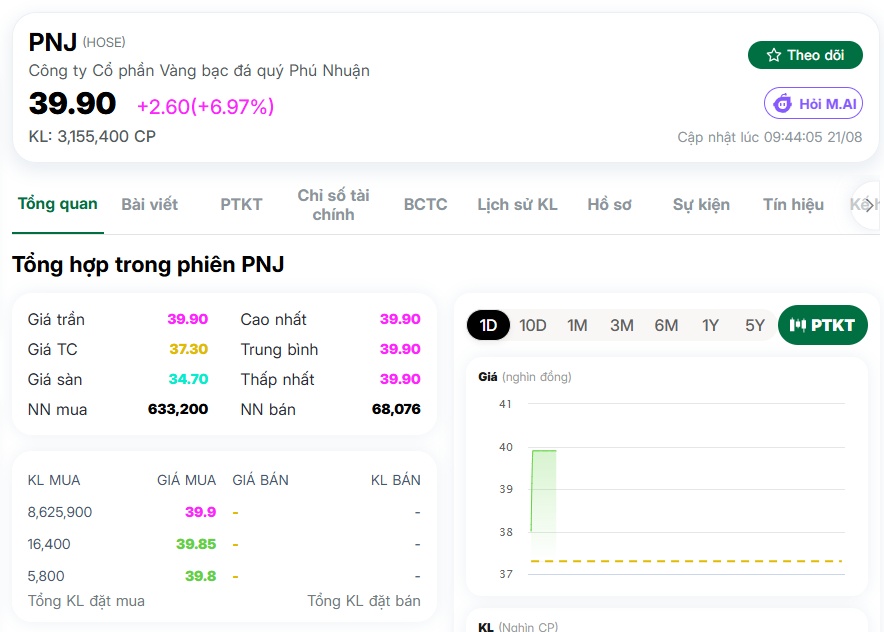Screen dimensions: 884x632
Task: Click the Giá trần value 39.90
Action: [188, 319]
